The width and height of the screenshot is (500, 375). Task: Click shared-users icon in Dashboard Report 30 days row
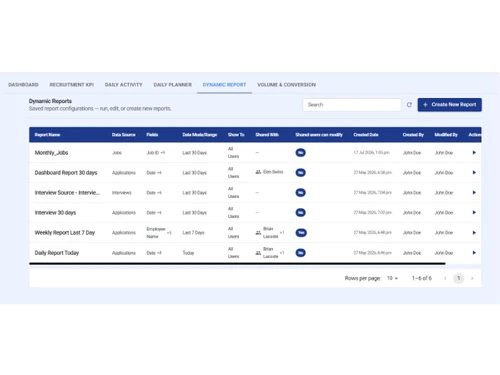[258, 172]
